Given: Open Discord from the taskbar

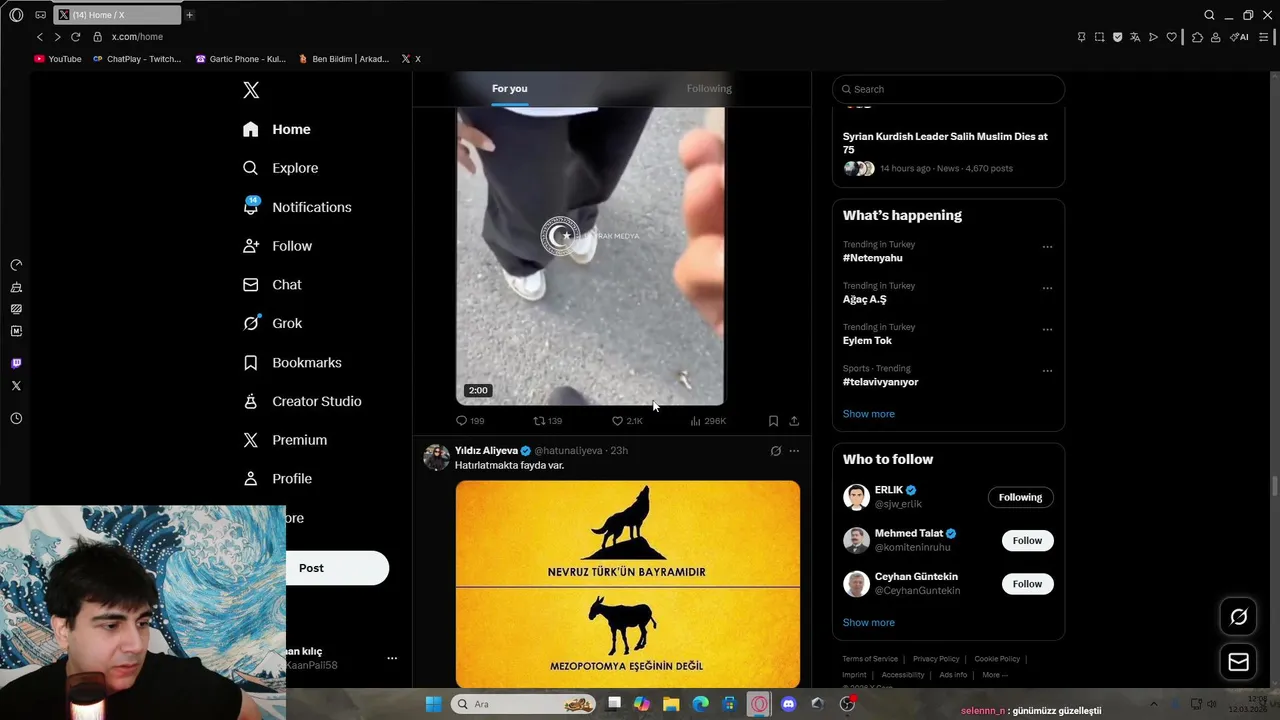Looking at the screenshot, I should click(x=788, y=704).
